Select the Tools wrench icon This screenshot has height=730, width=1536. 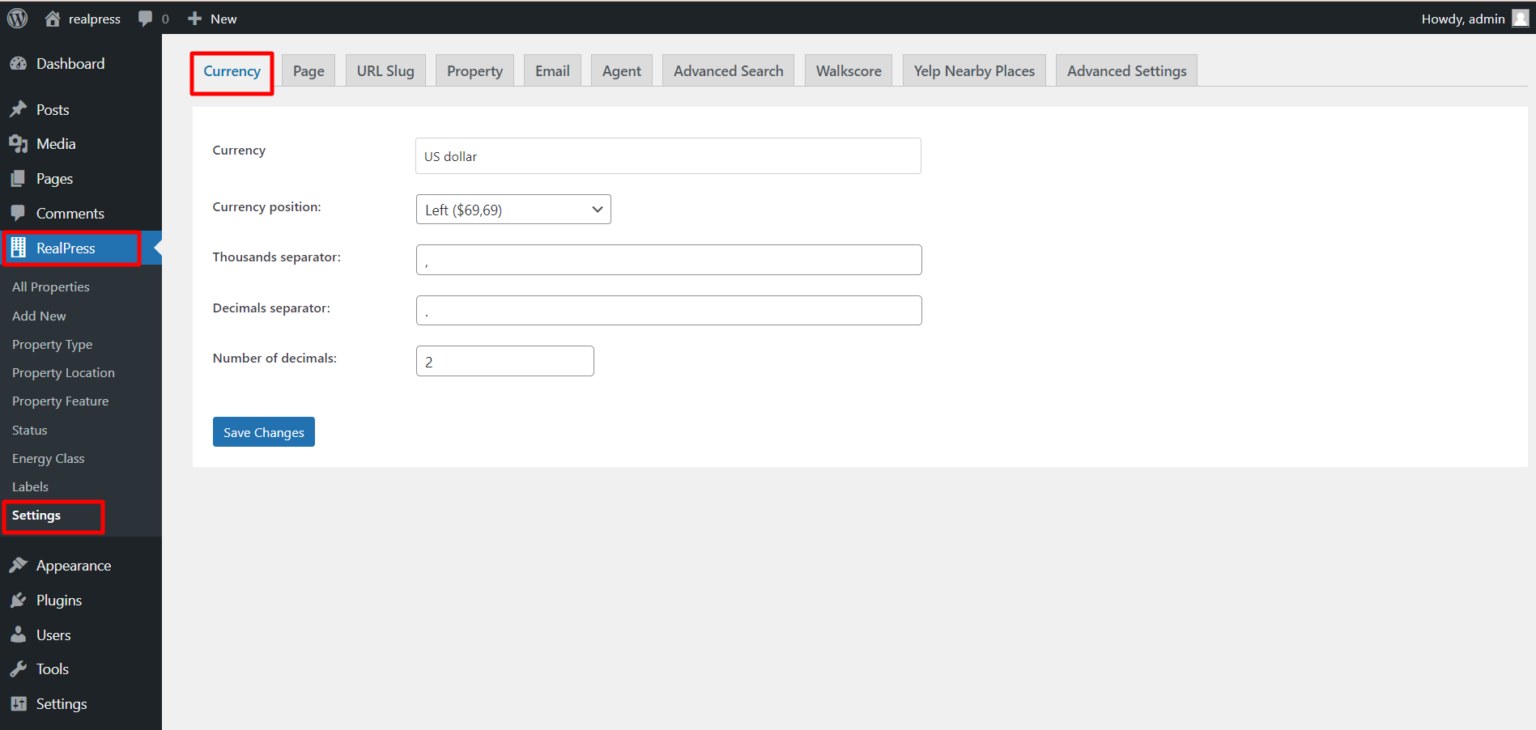21,669
